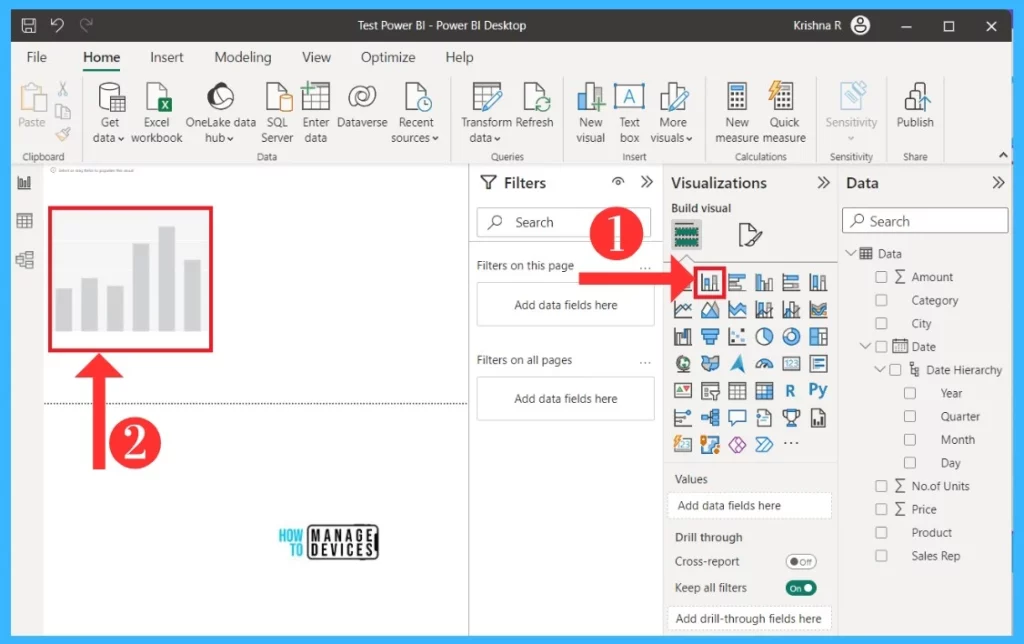
Task: Switch to the Insert ribbon tab
Action: click(x=167, y=57)
